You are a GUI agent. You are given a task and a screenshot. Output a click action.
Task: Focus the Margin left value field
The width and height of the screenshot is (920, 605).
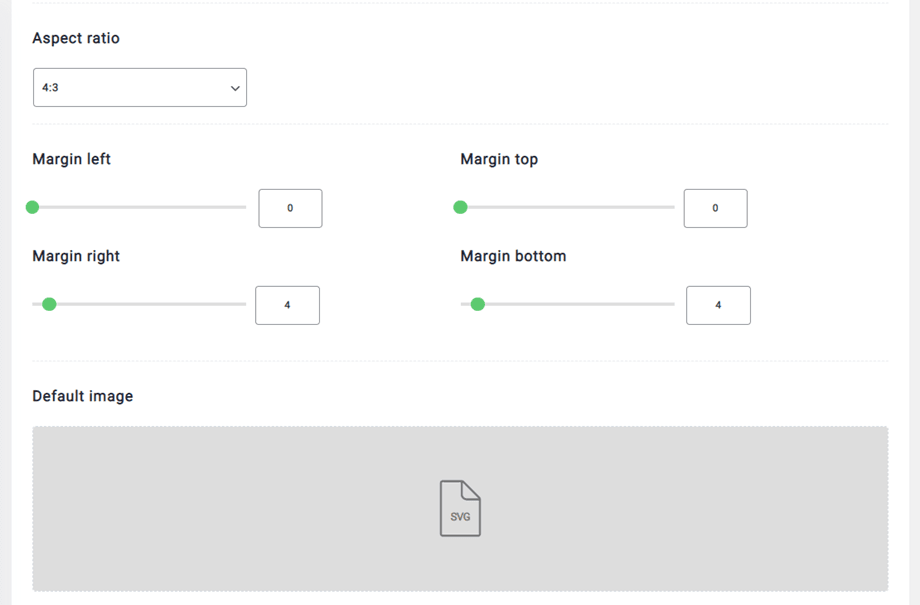(290, 208)
